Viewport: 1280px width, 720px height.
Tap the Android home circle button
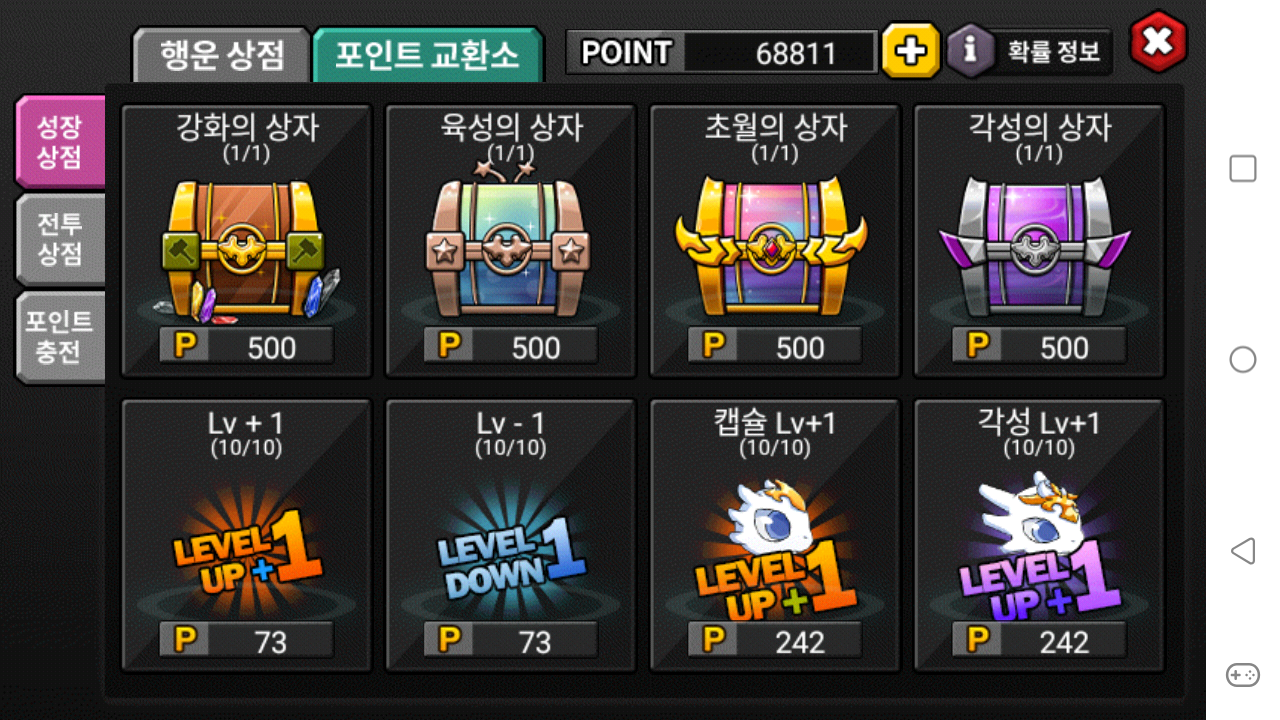point(1243,360)
